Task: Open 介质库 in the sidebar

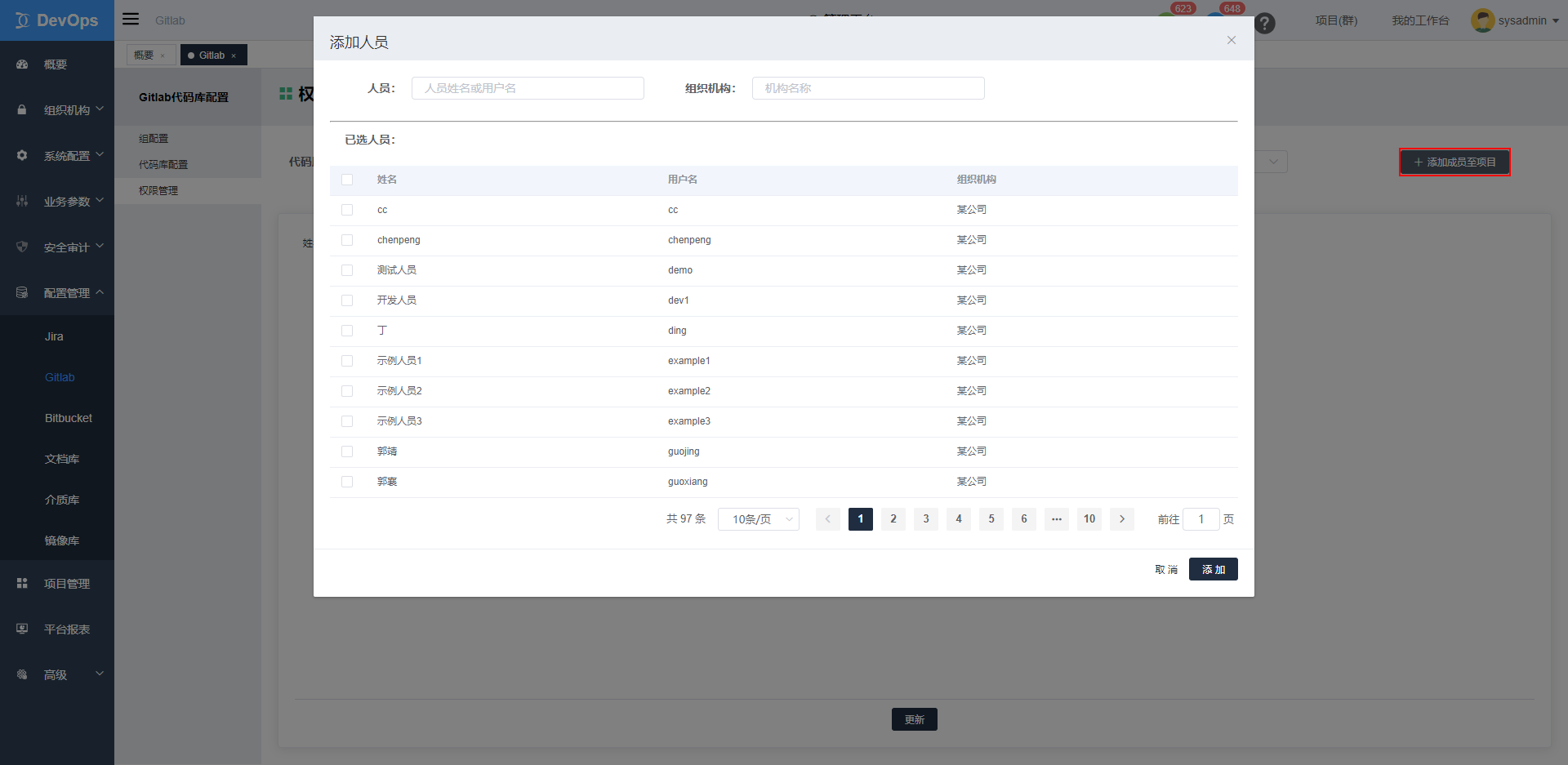Action: pyautogui.click(x=62, y=500)
